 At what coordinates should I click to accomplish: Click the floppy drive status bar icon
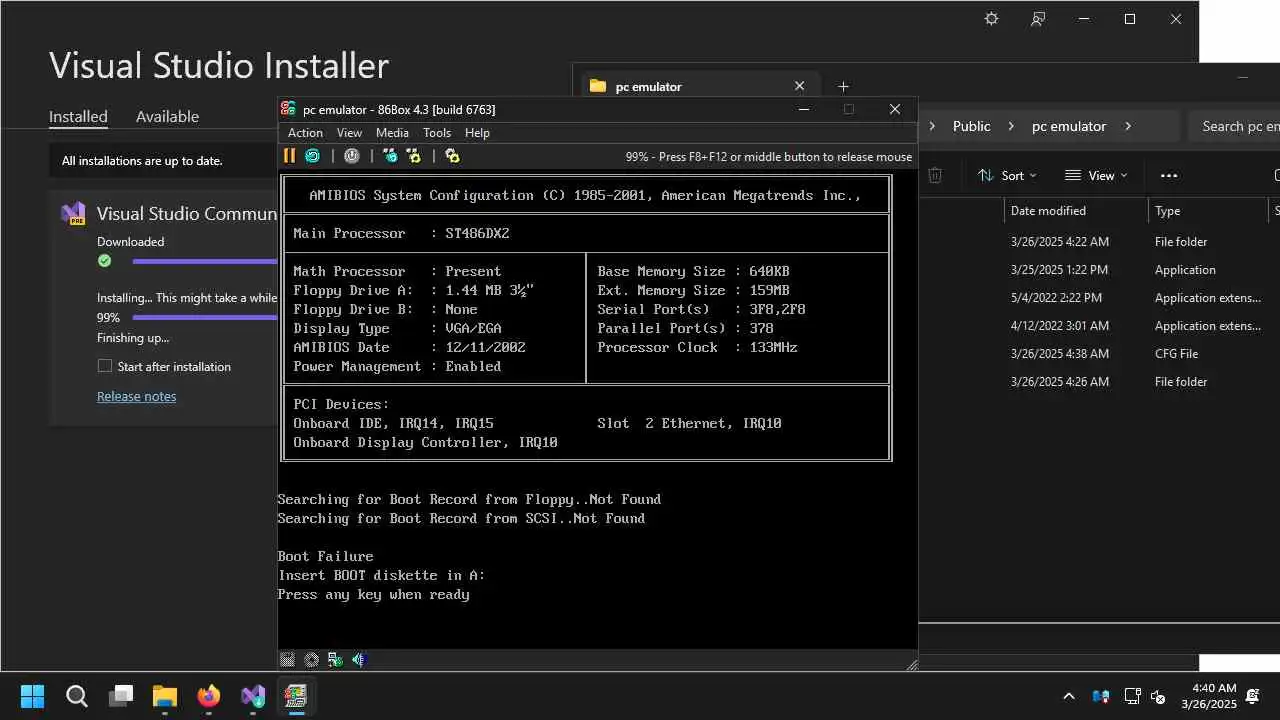[288, 660]
